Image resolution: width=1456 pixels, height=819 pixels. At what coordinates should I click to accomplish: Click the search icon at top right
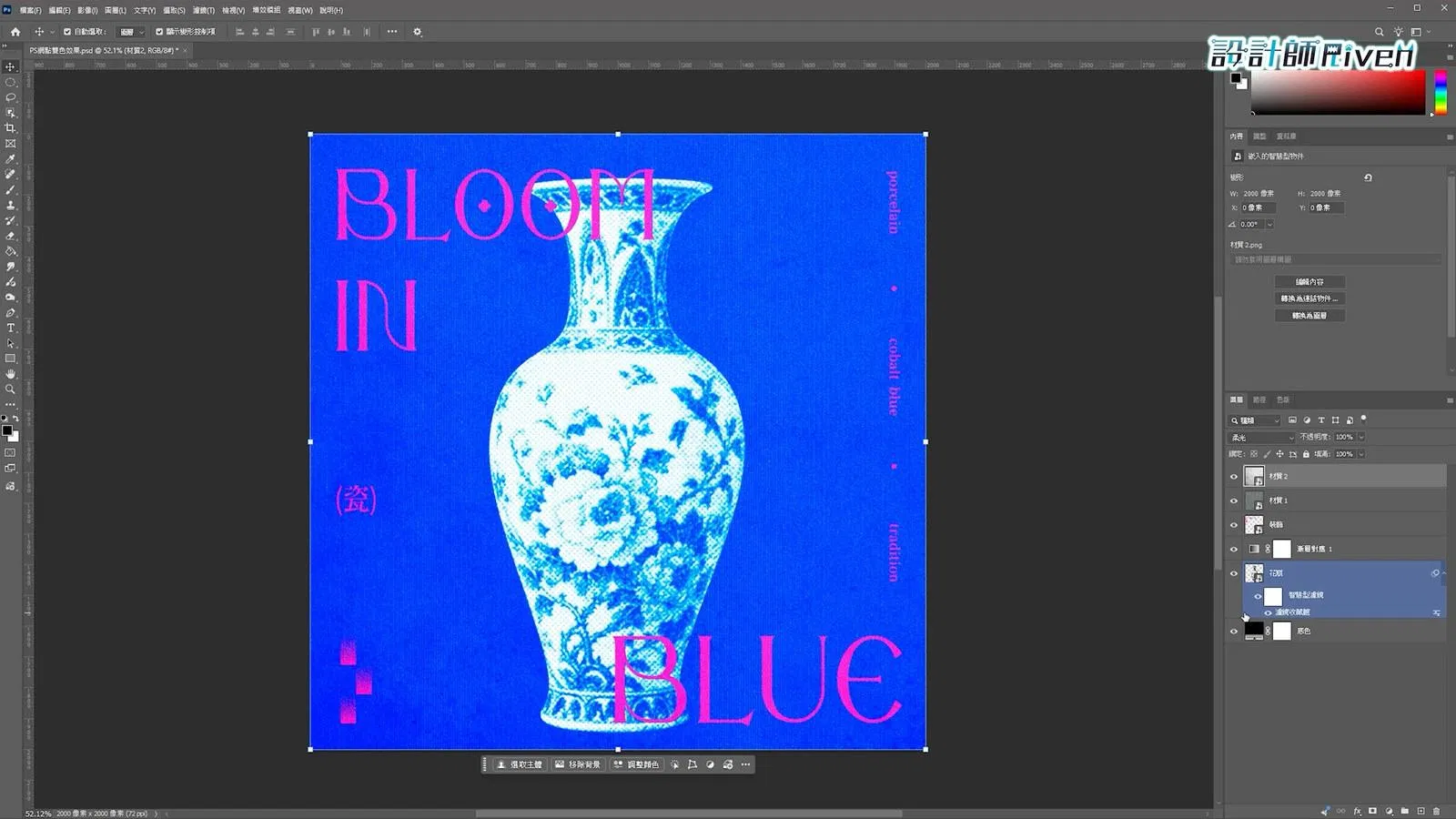tap(1380, 32)
